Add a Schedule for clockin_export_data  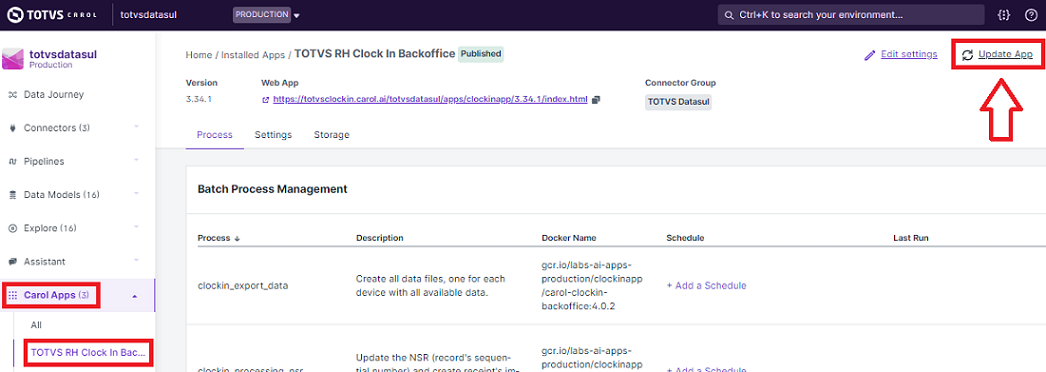706,285
